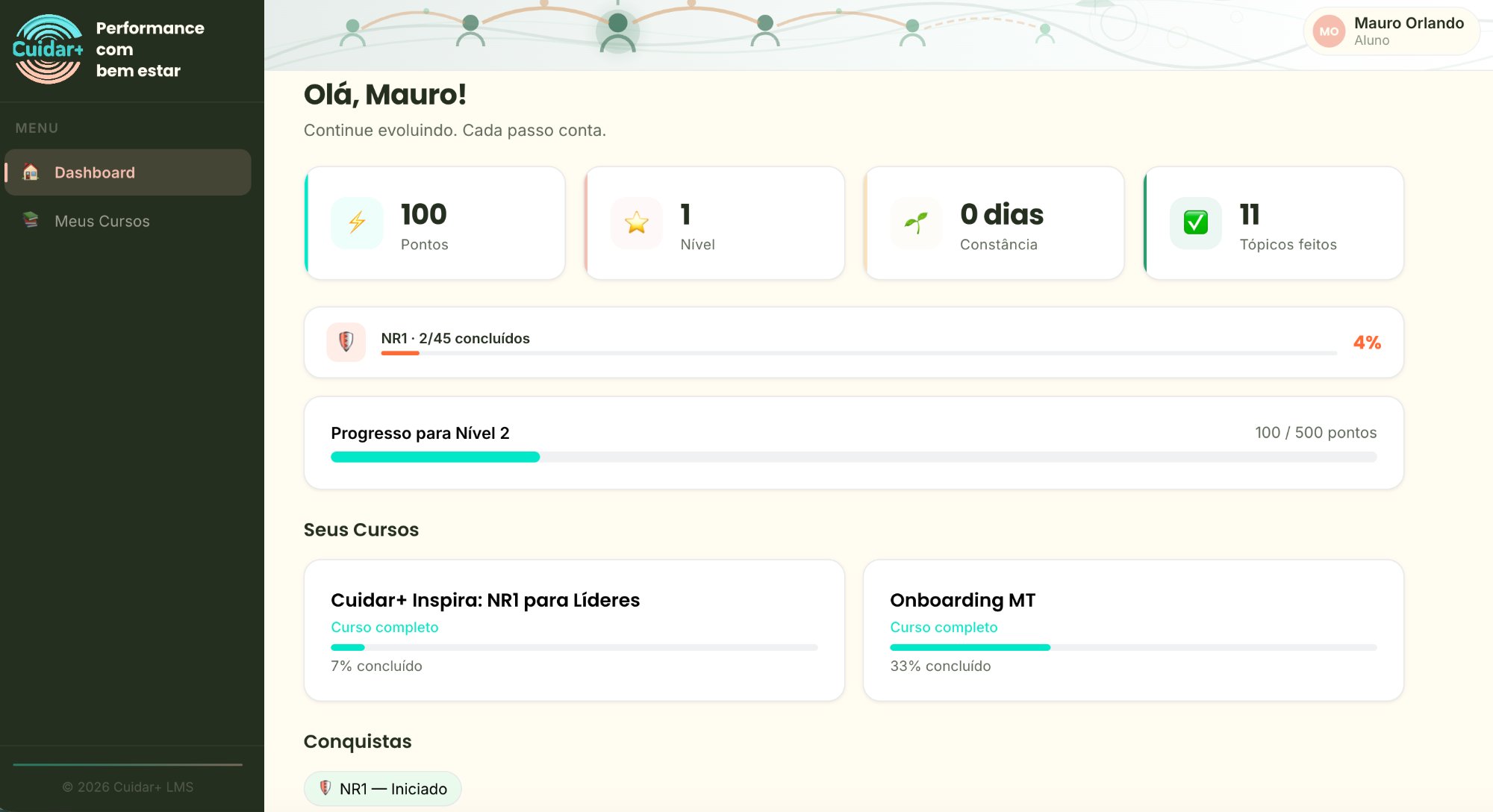Select the lightning bolt Pontos icon
The image size is (1493, 812).
pos(356,222)
